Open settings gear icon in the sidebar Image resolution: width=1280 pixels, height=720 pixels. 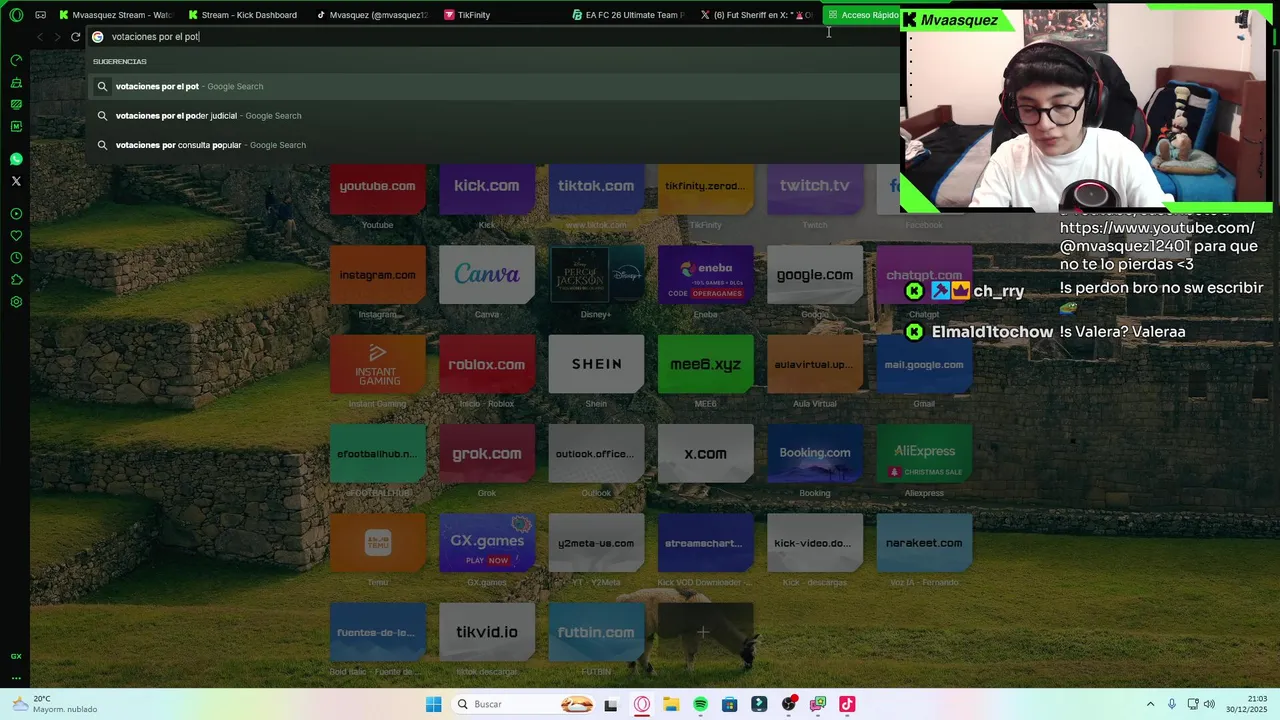pos(16,302)
